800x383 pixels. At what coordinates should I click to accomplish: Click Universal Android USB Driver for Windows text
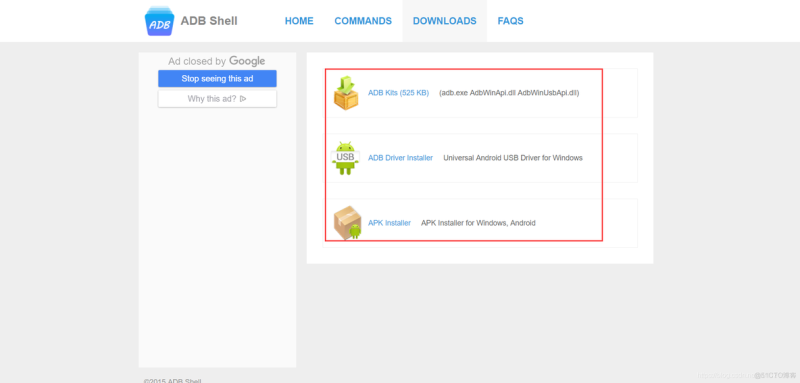click(513, 158)
